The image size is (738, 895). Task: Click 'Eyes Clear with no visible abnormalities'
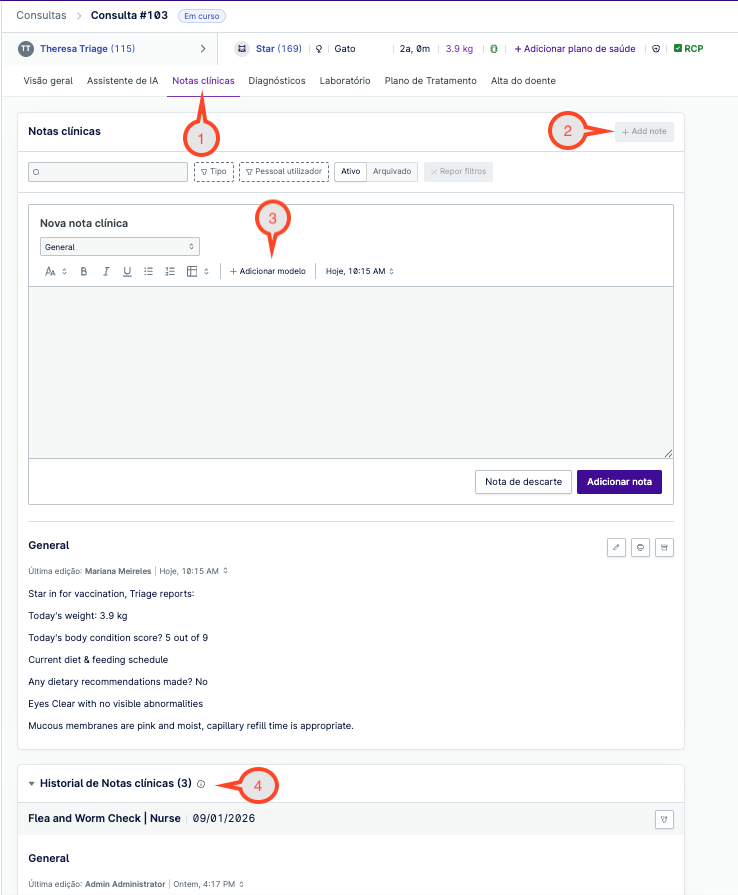[x=115, y=704]
